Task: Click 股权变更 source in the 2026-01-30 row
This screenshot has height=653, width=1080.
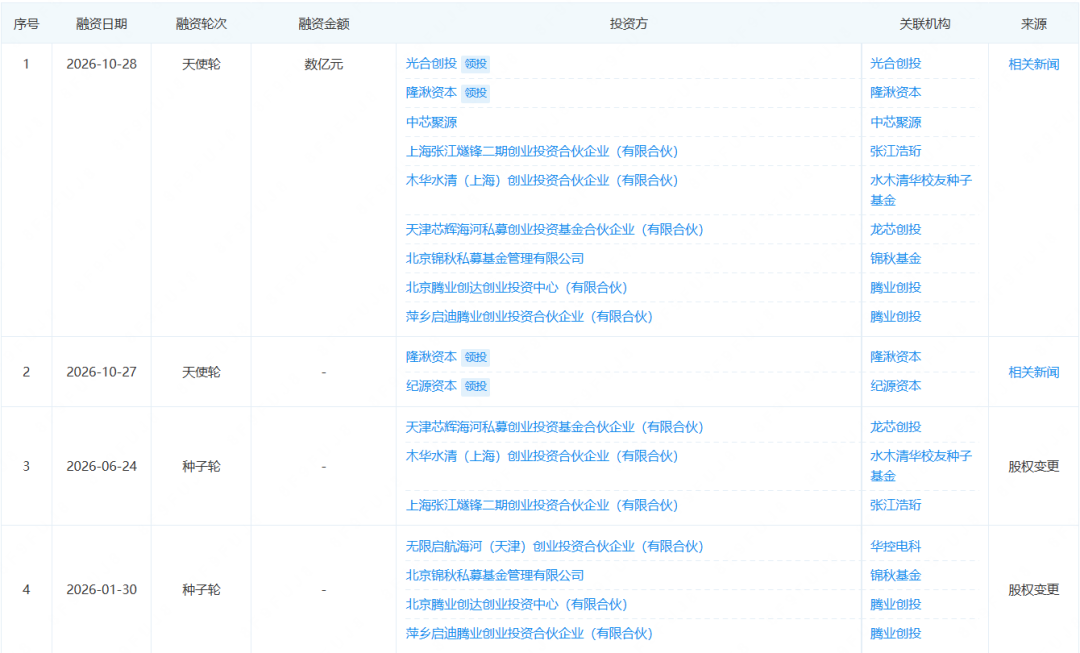Action: click(x=1033, y=590)
